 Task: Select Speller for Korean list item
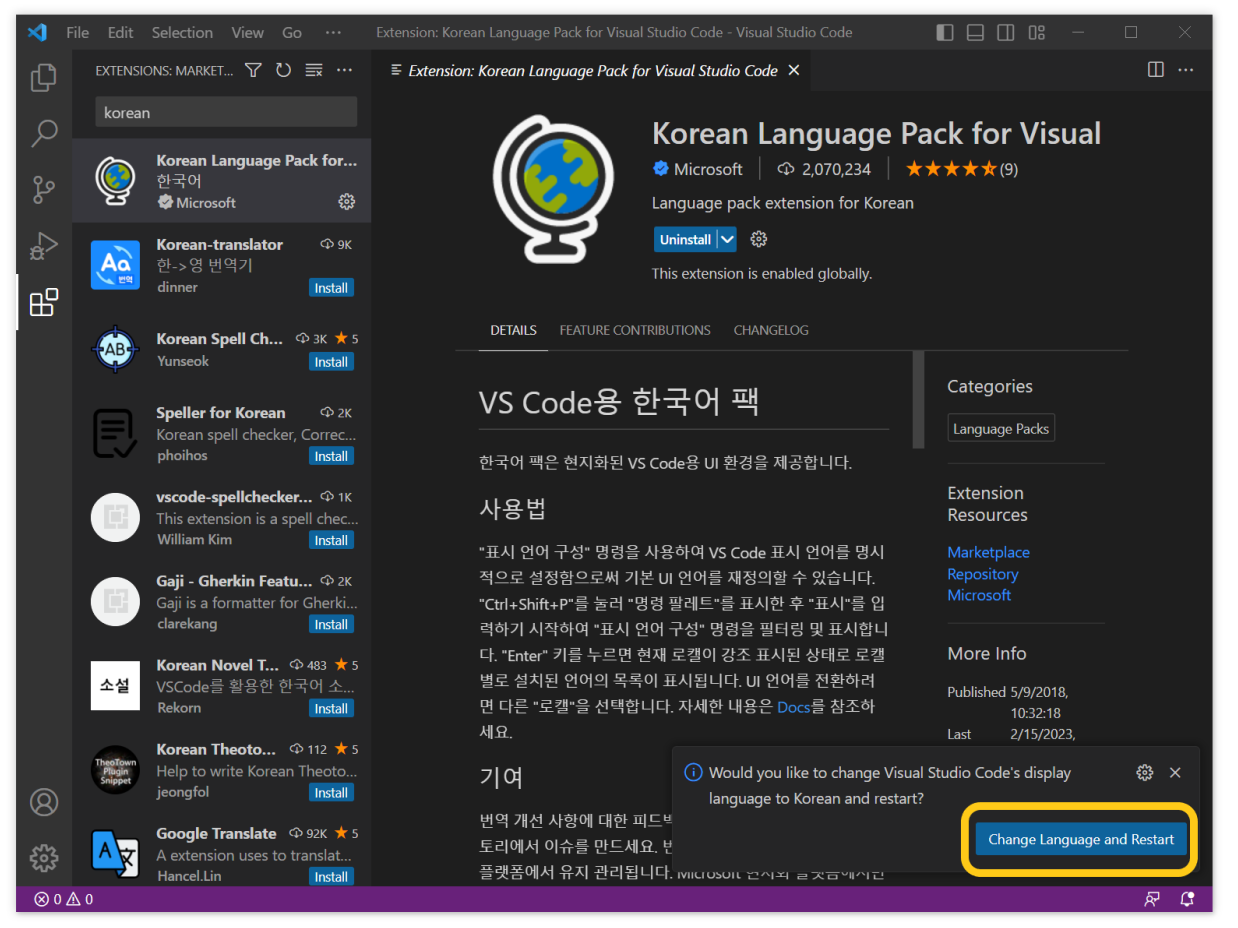[x=221, y=433]
